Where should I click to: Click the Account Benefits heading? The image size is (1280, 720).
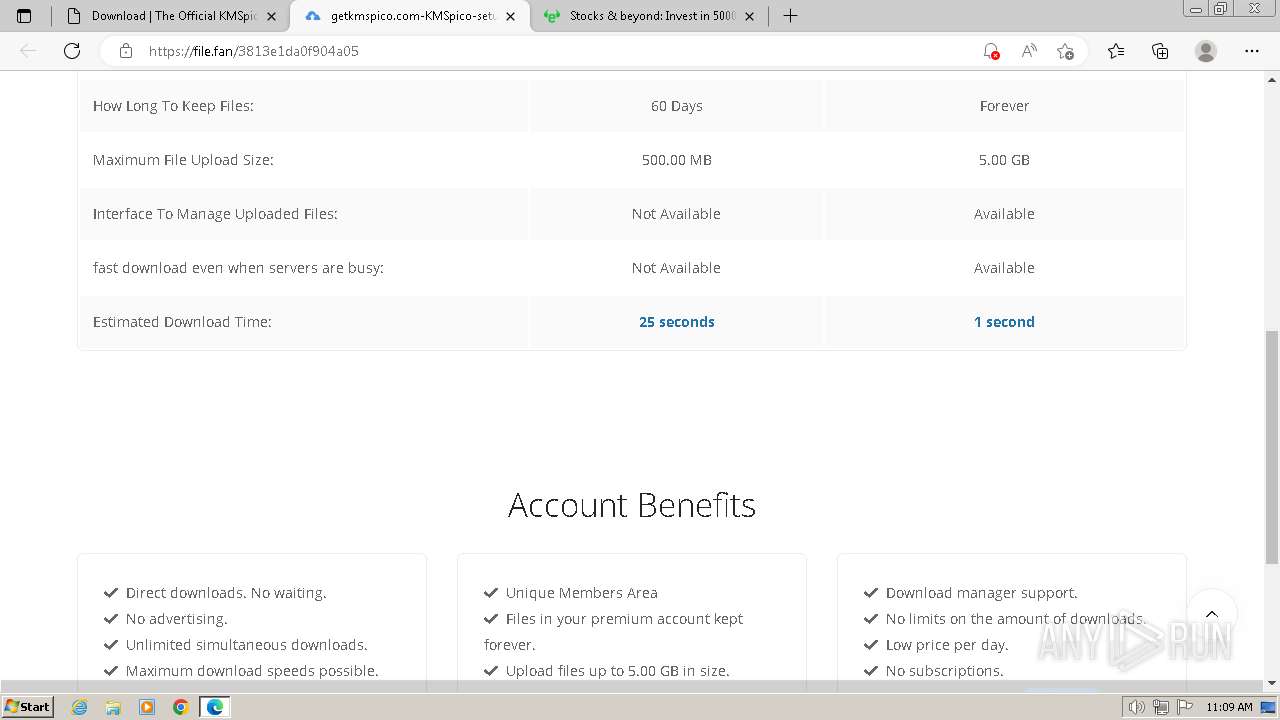pos(632,505)
